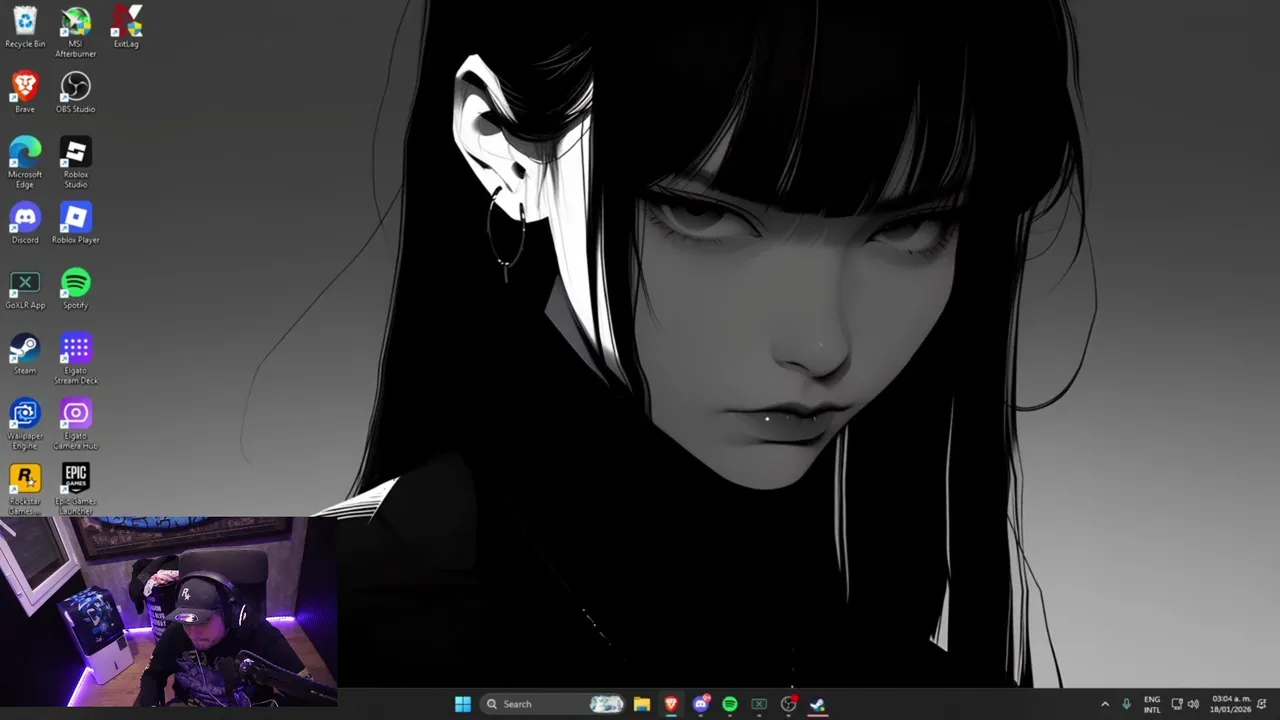Click the webcam overlay thumbnail
Image resolution: width=1280 pixels, height=720 pixels.
(169, 612)
